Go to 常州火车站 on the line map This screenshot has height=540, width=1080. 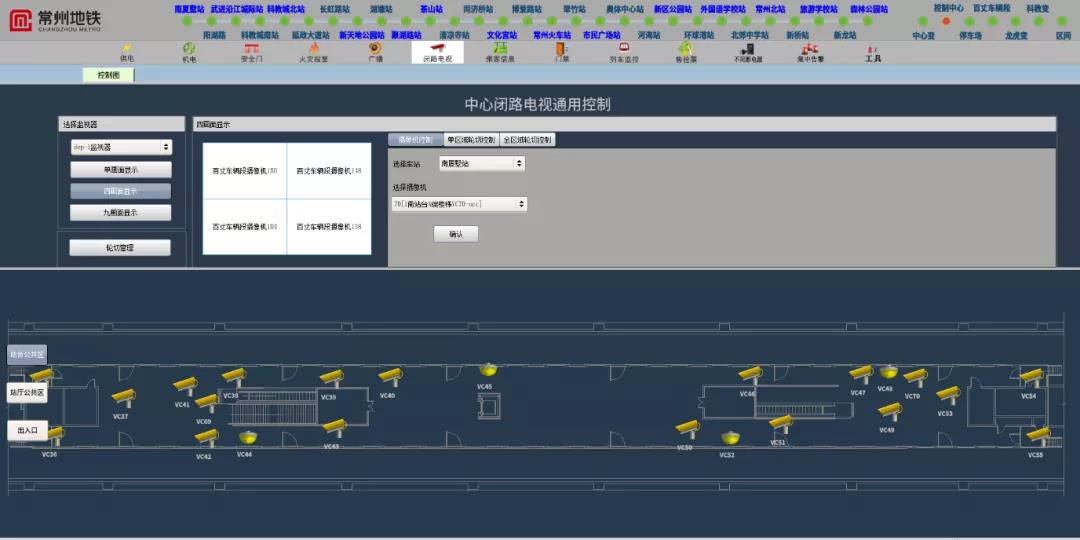553,34
